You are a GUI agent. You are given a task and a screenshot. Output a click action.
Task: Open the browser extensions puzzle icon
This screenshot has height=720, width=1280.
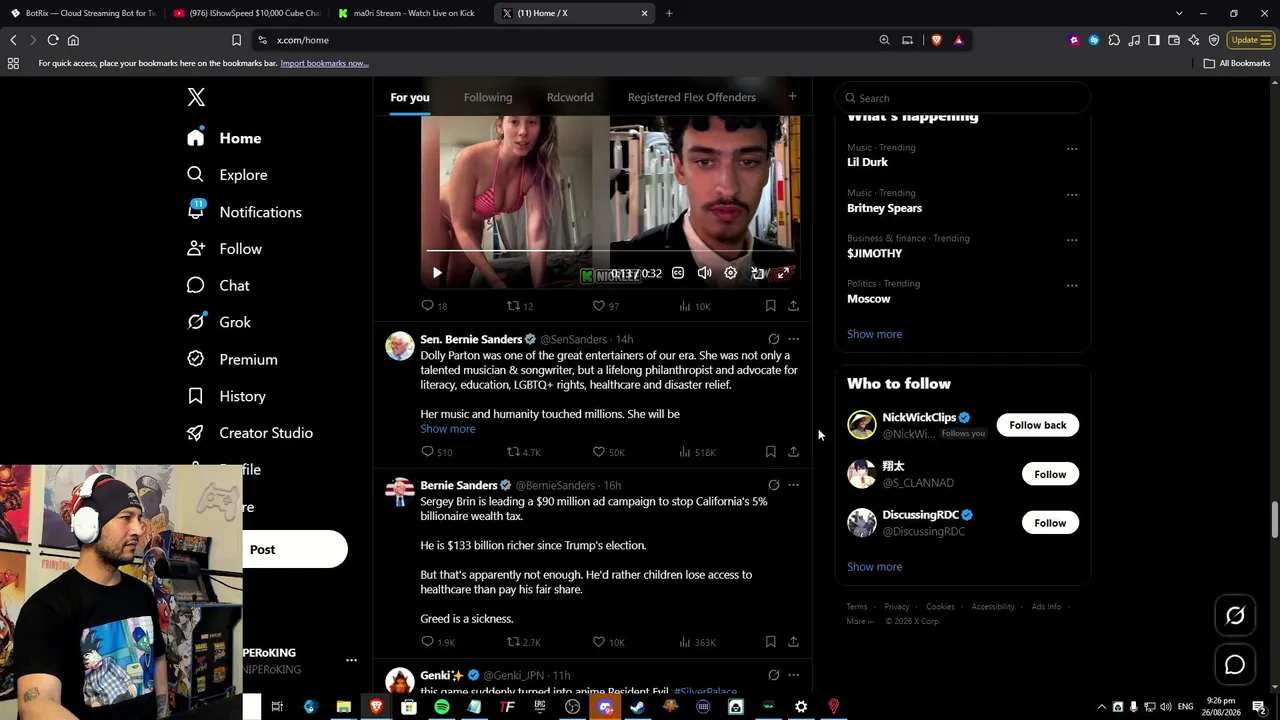click(1114, 40)
